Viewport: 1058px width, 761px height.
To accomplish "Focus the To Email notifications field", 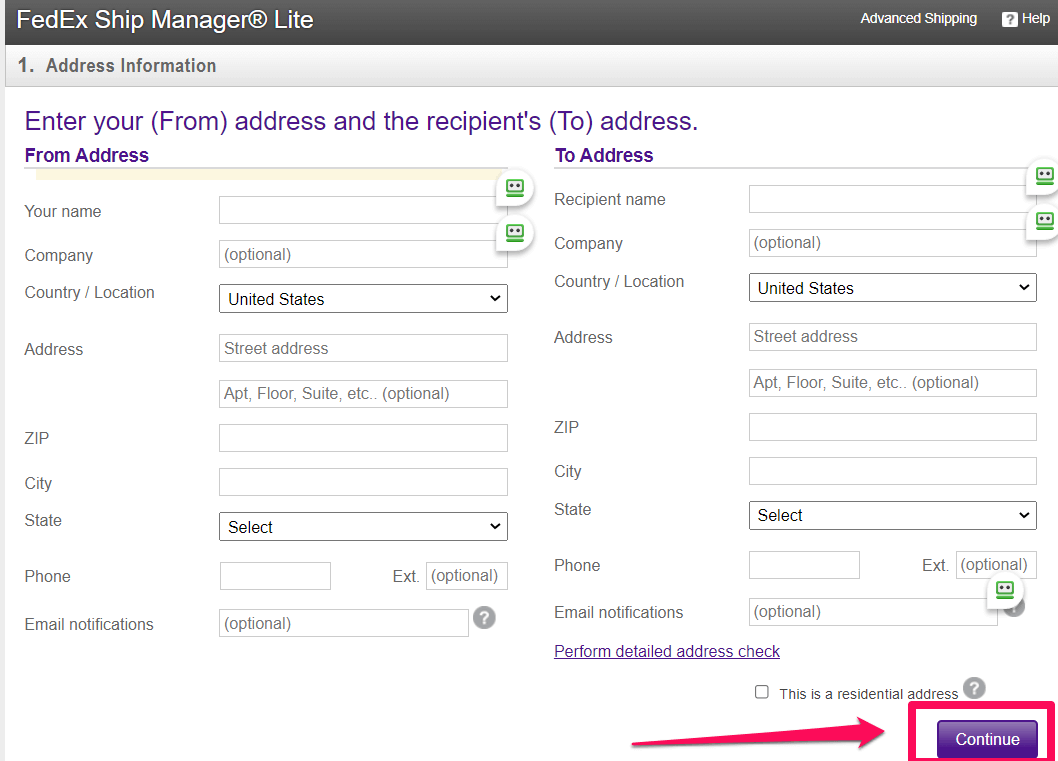I will point(873,612).
